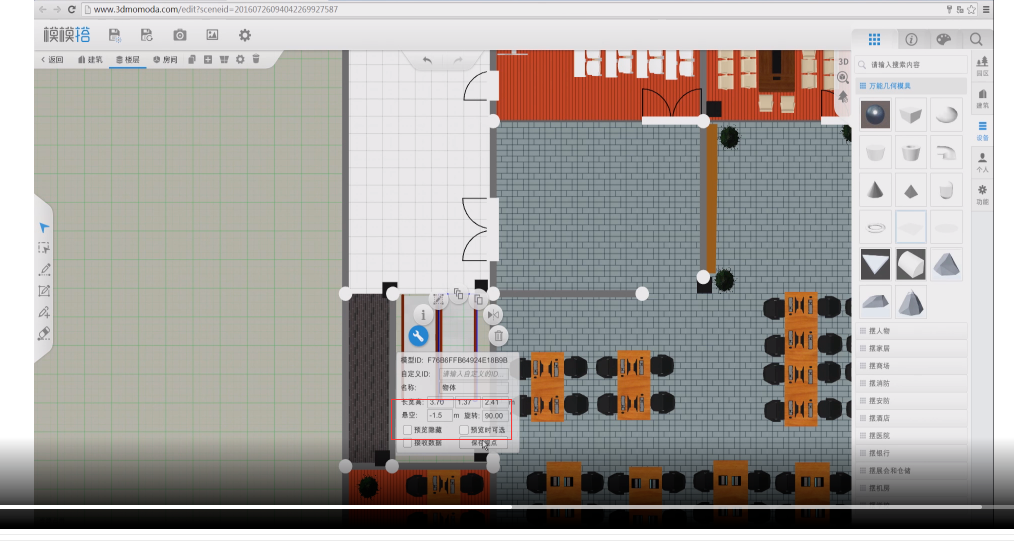Open the info bubble of the selected object
Image resolution: width=1014 pixels, height=542 pixels.
tap(423, 315)
